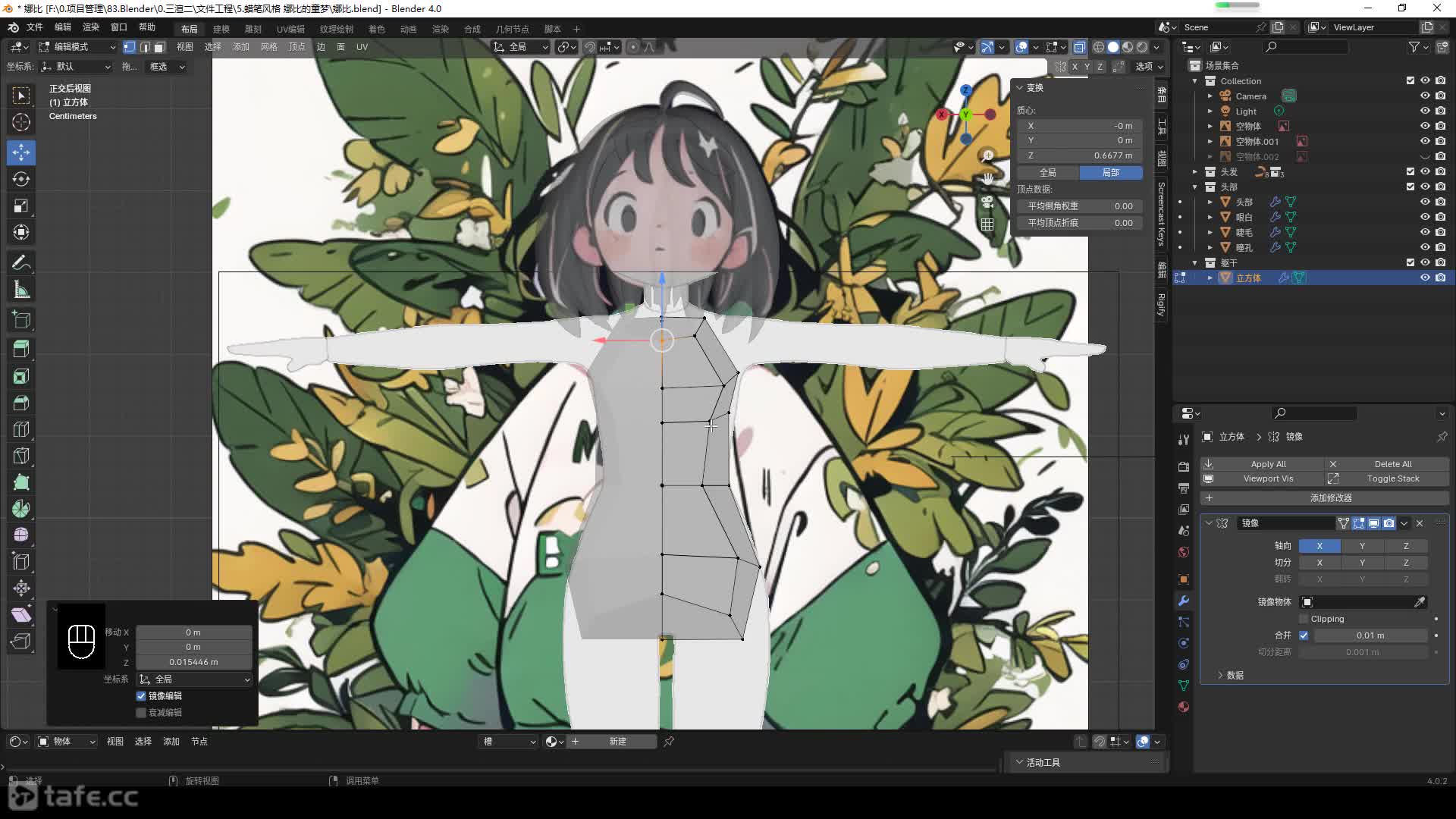Click the Viewport Vis button
Screen dimensions: 1456x819
point(1263,479)
